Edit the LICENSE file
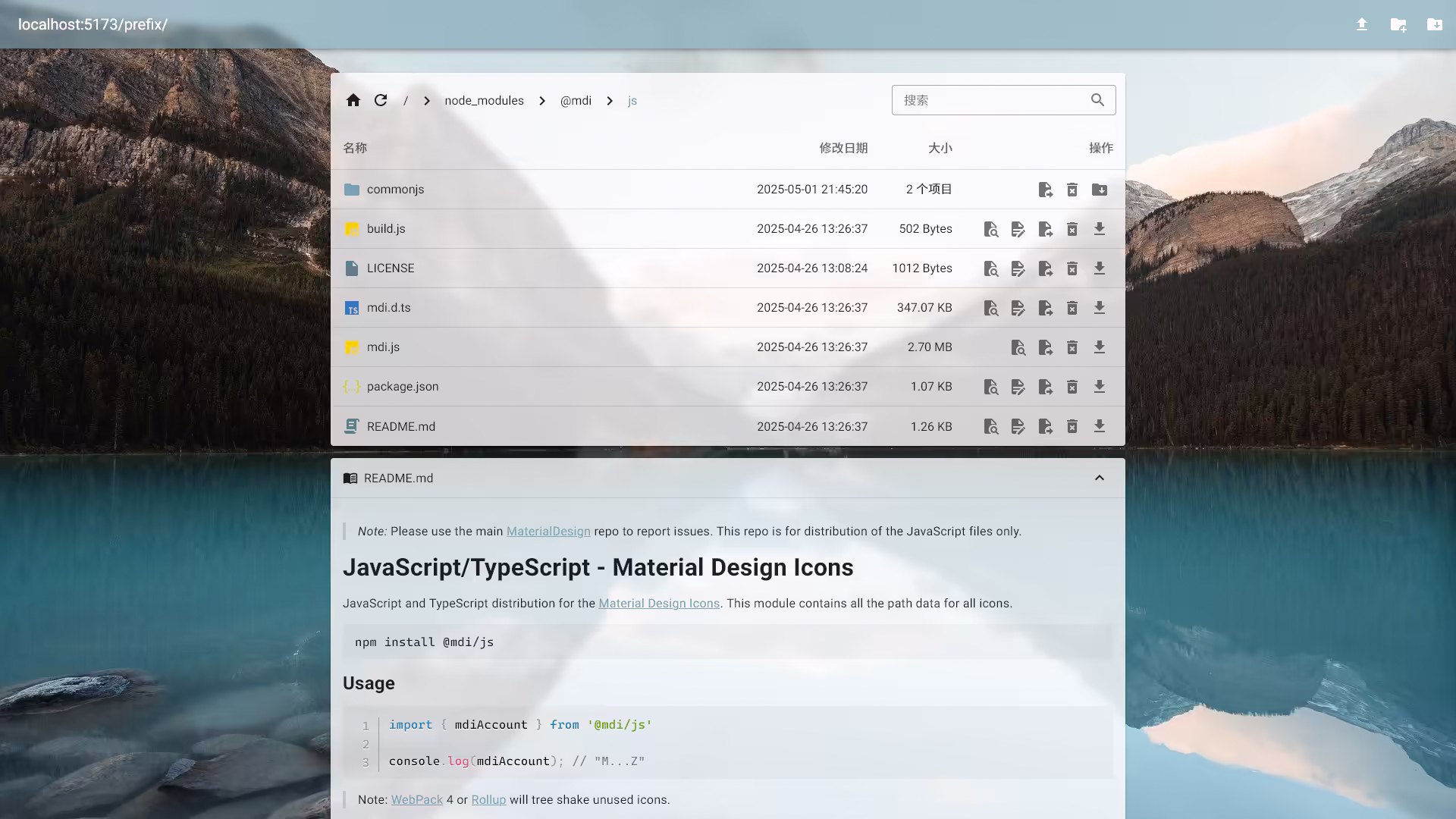Image resolution: width=1456 pixels, height=819 pixels. [1018, 268]
